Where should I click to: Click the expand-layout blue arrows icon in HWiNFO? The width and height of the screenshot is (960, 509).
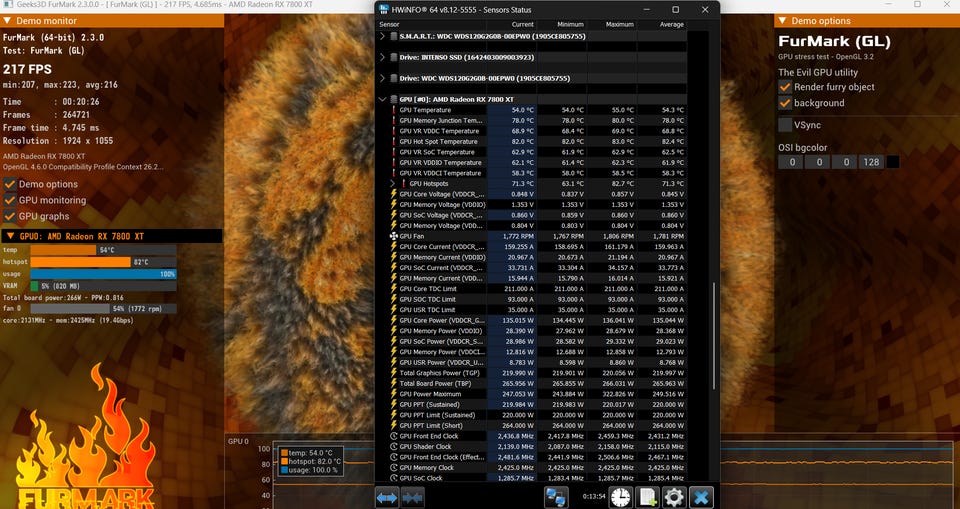pyautogui.click(x=387, y=497)
